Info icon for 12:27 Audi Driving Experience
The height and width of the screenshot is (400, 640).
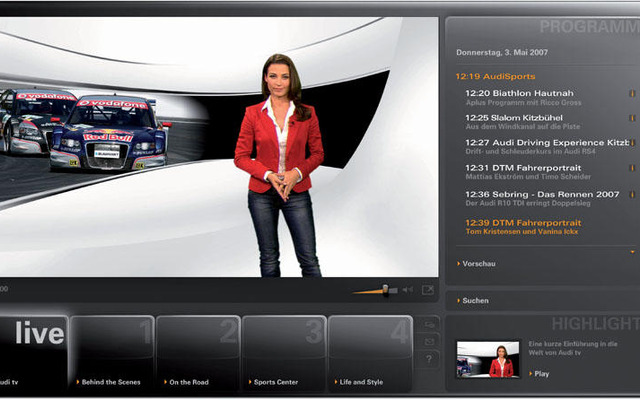[x=632, y=143]
